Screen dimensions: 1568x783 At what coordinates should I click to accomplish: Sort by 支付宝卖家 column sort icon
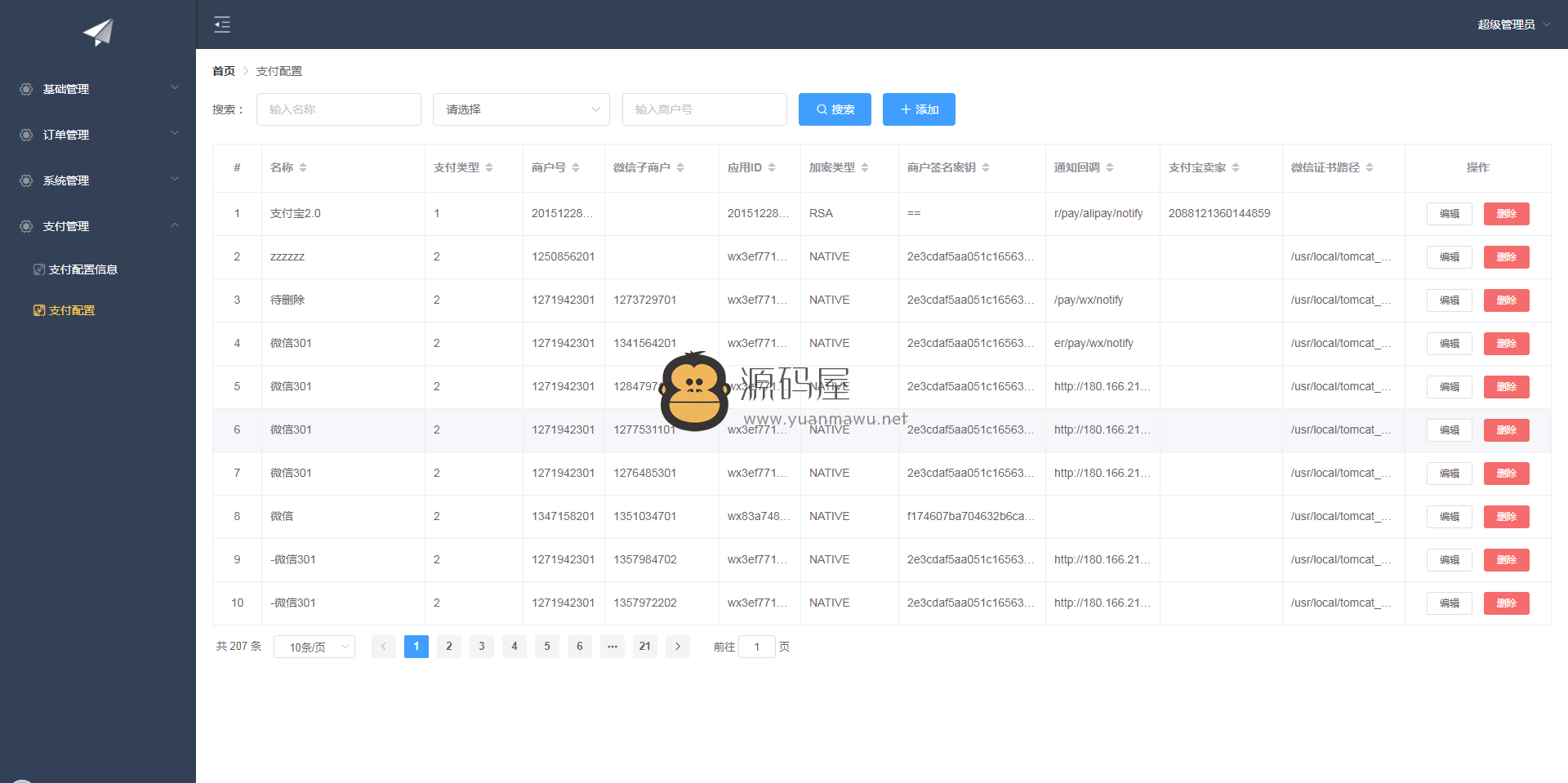click(1236, 167)
